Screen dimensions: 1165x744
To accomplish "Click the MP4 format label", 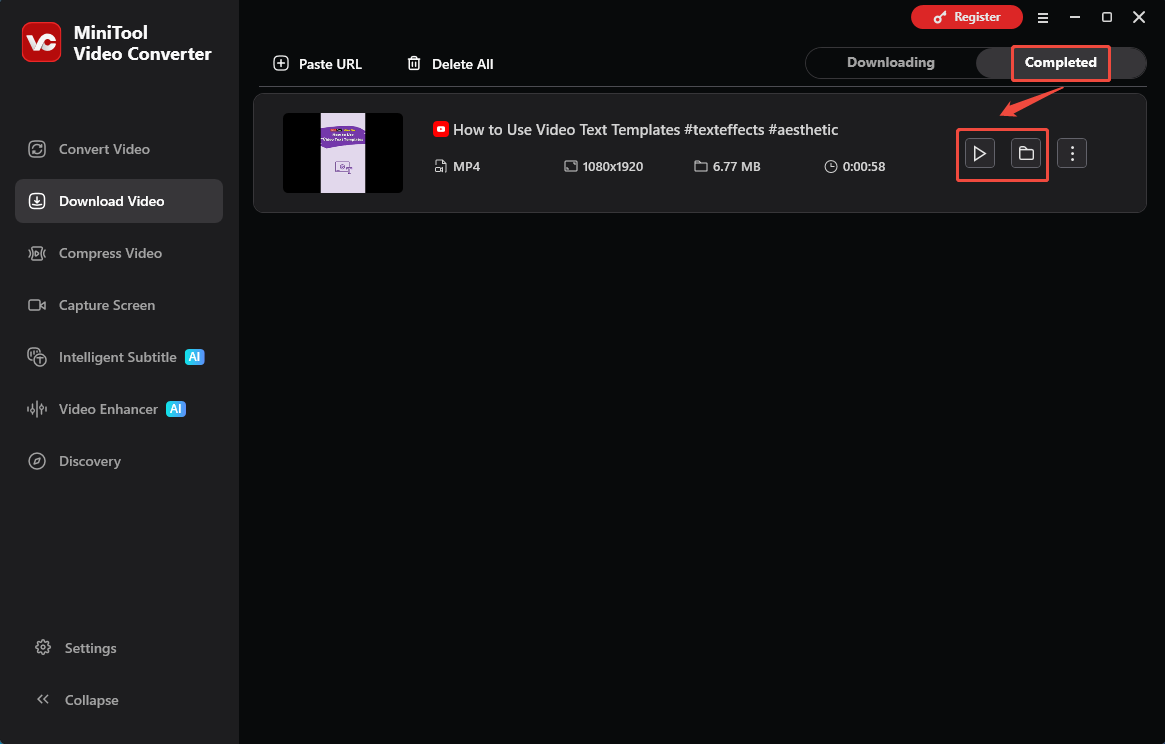I will pyautogui.click(x=467, y=166).
